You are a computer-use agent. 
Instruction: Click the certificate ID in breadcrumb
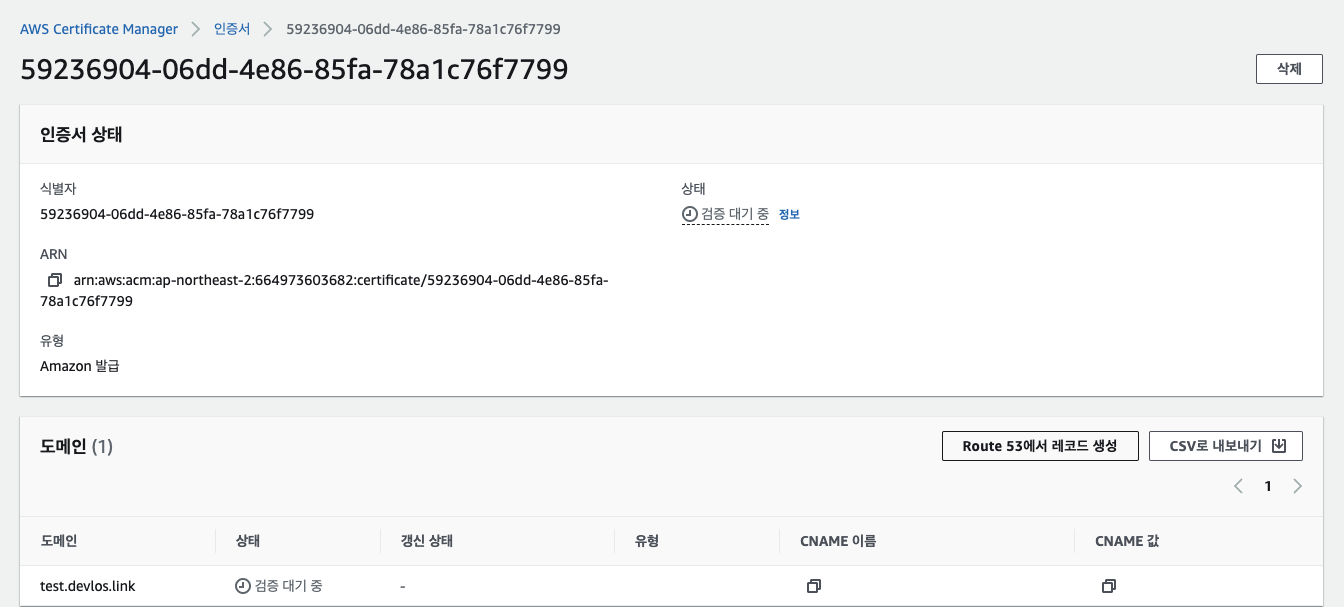(423, 29)
